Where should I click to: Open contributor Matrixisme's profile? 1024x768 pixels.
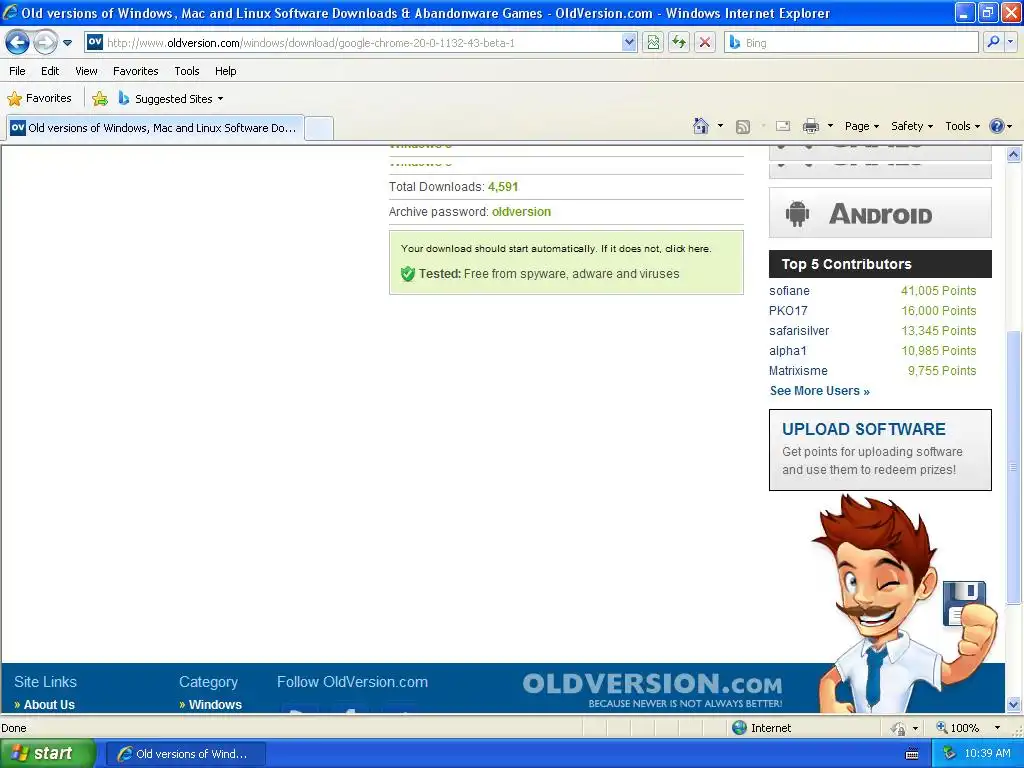click(x=798, y=371)
